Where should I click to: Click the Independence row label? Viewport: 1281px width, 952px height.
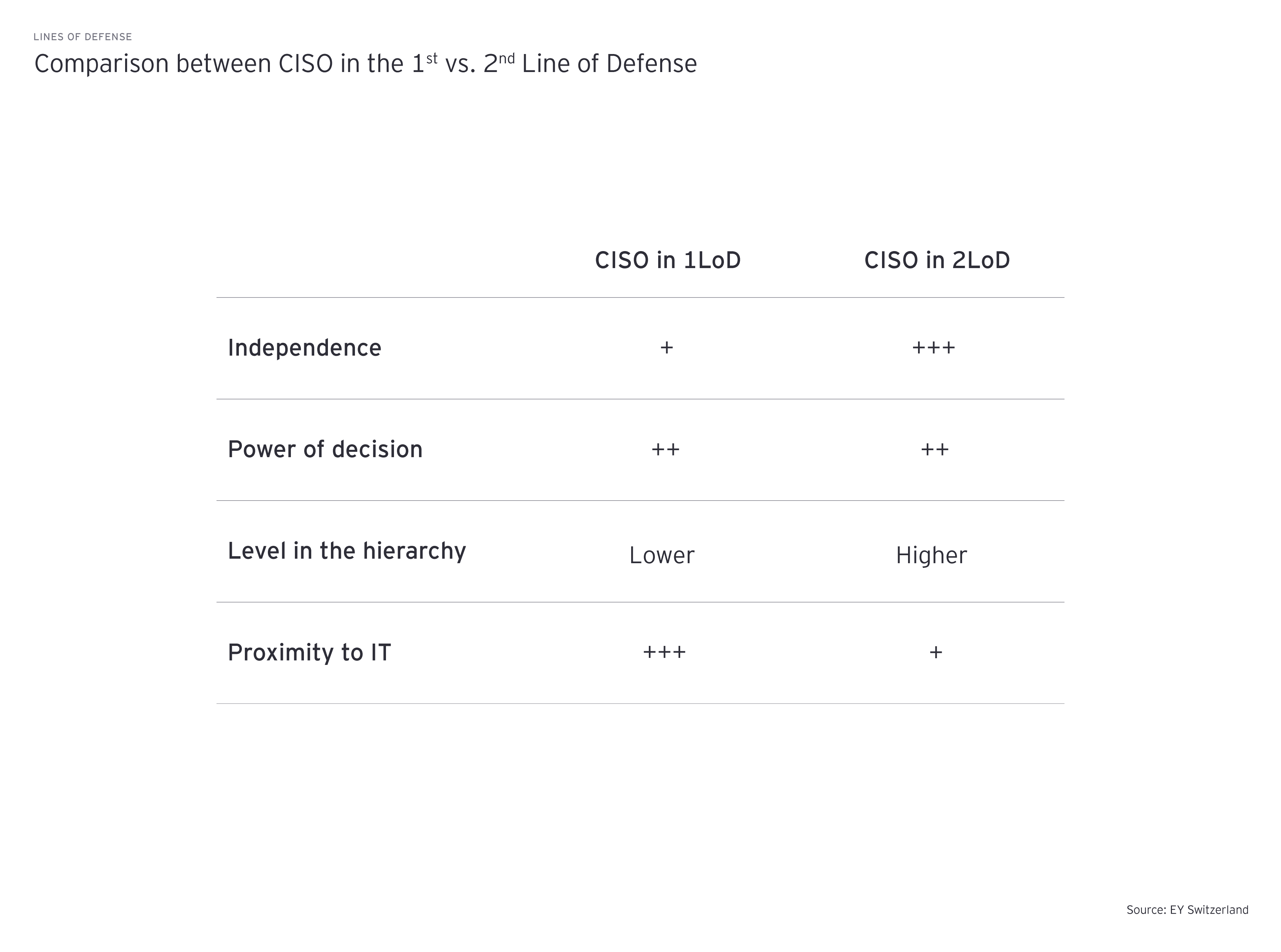tap(304, 348)
